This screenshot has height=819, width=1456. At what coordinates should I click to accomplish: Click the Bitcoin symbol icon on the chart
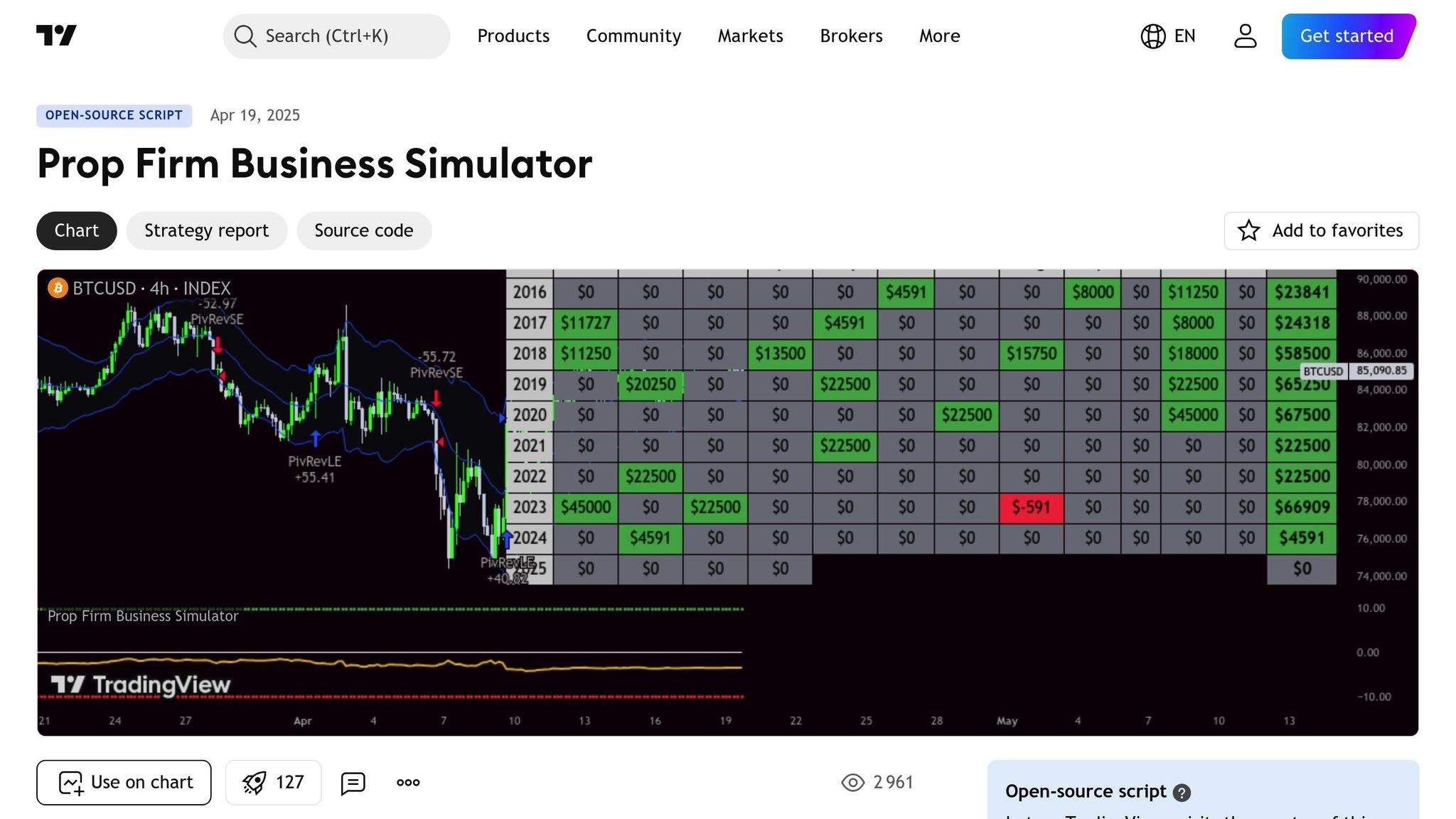point(58,289)
